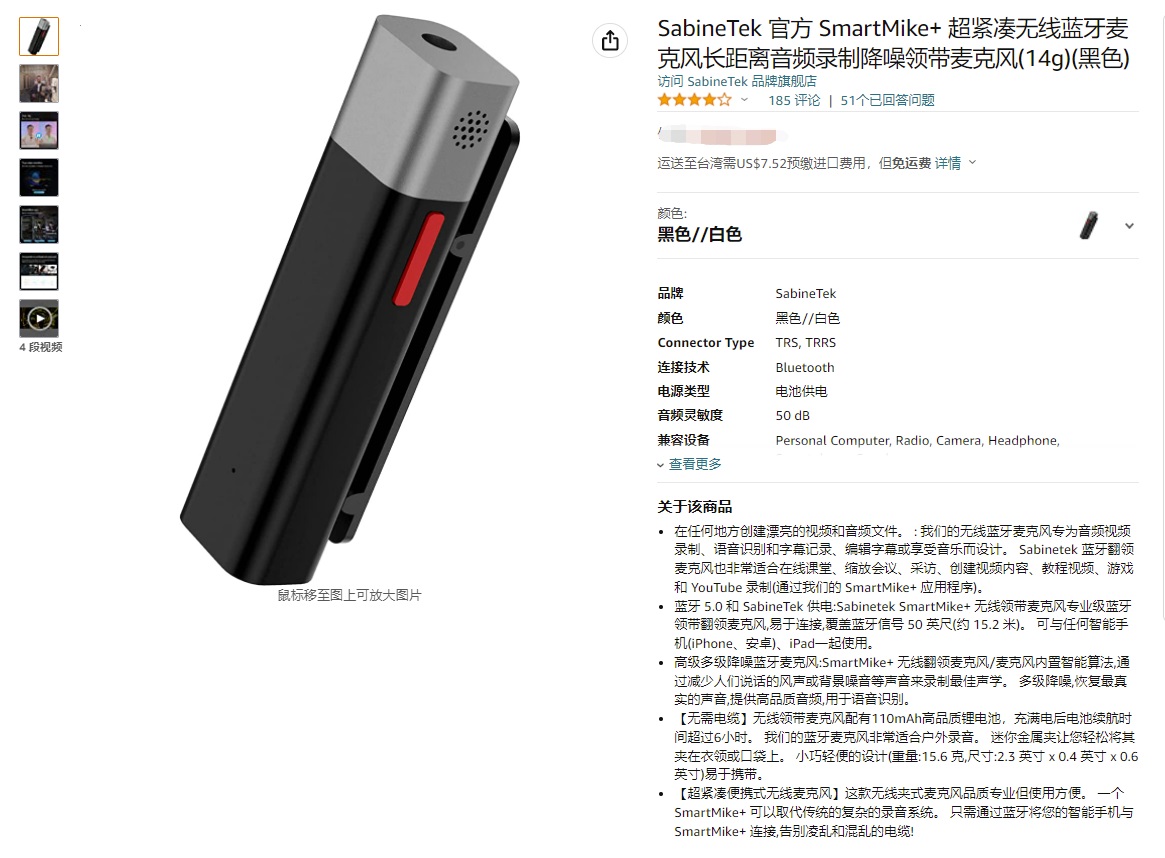Expand 详情 shipping details dropdown
Screen dimensions: 1165x858
coord(955,163)
